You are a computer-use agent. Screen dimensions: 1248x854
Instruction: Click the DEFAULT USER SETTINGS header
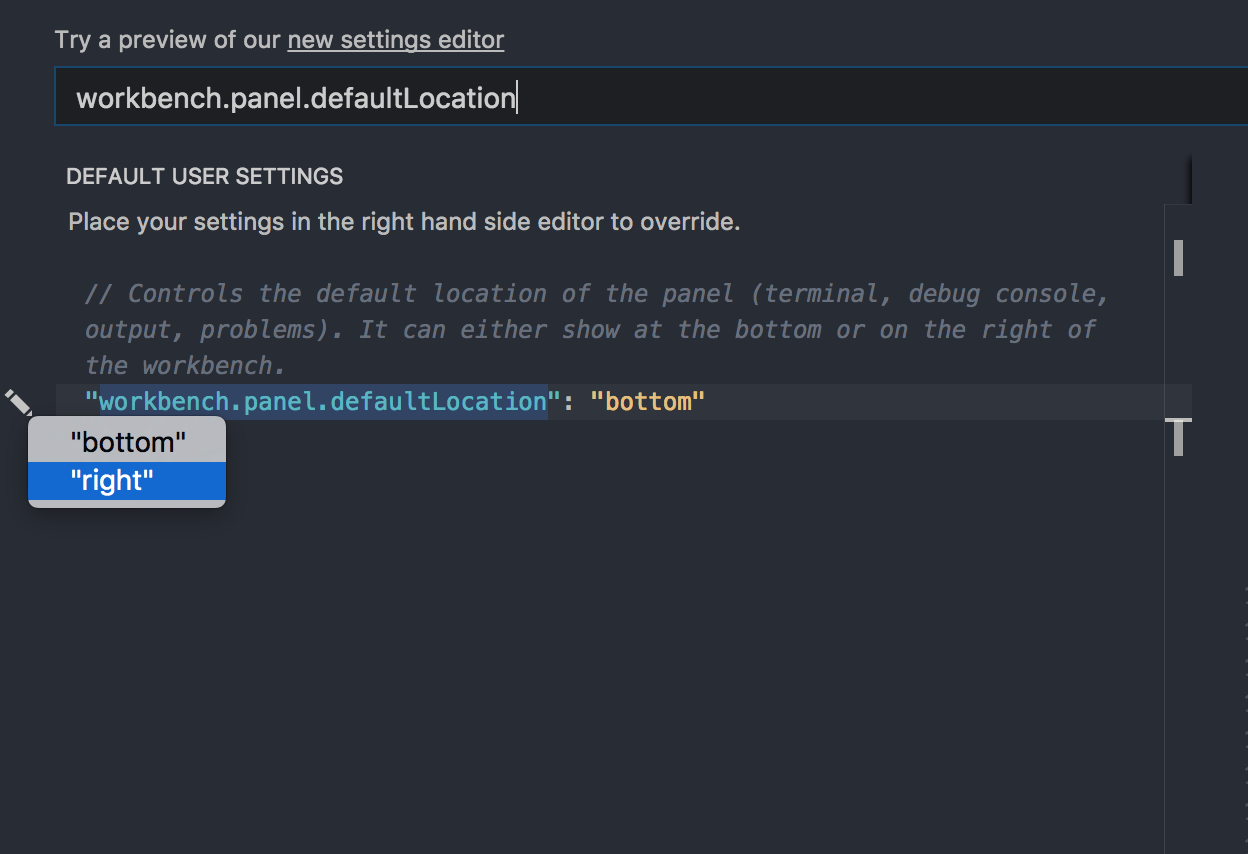point(204,177)
